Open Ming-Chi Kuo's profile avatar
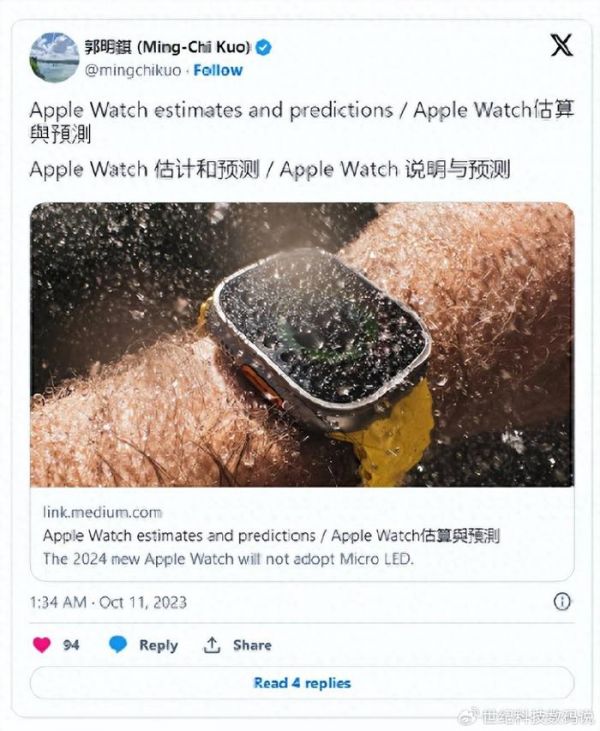This screenshot has width=600, height=731. 54,57
